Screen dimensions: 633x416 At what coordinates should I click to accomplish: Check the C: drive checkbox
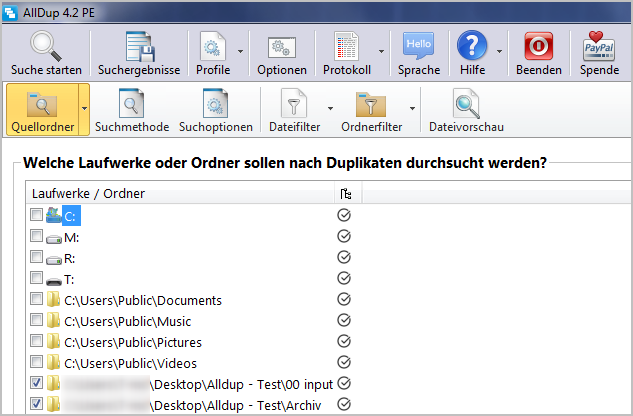click(x=36, y=214)
